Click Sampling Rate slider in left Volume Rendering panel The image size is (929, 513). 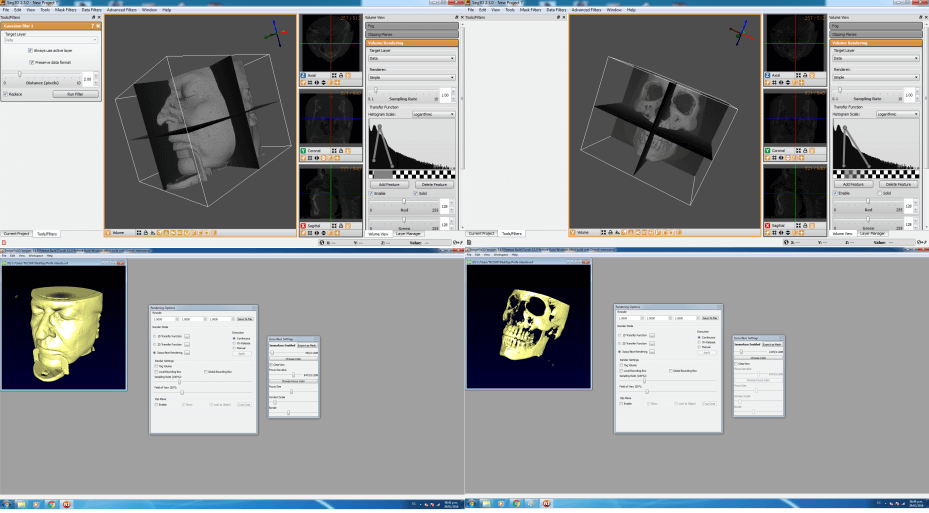(403, 90)
